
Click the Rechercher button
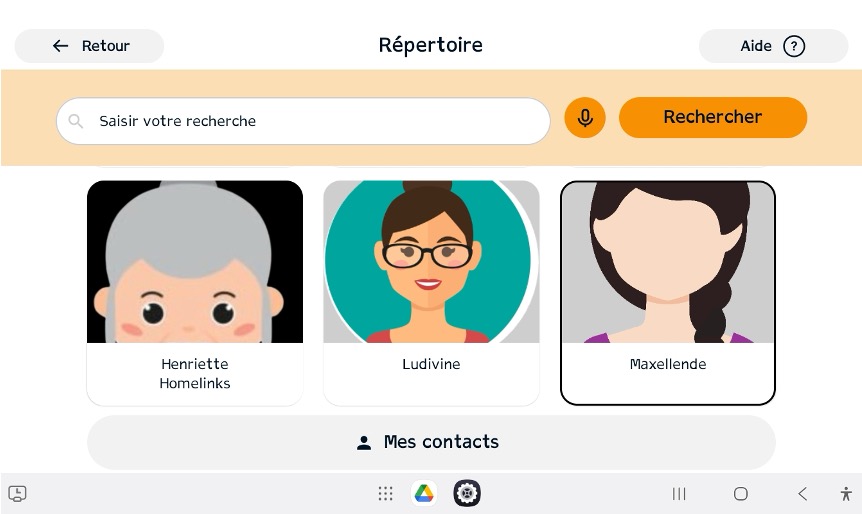[713, 118]
